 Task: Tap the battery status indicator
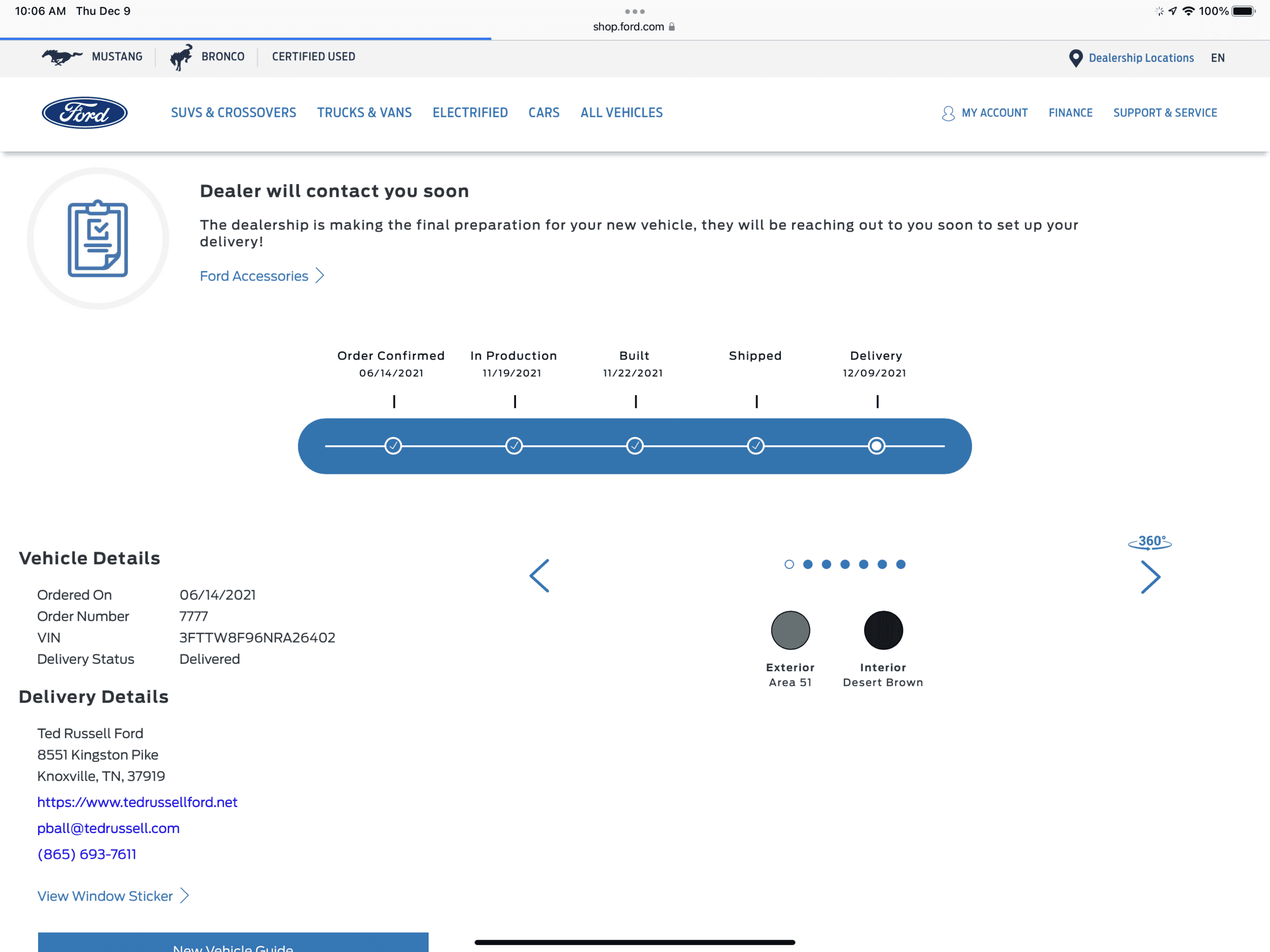(1244, 11)
